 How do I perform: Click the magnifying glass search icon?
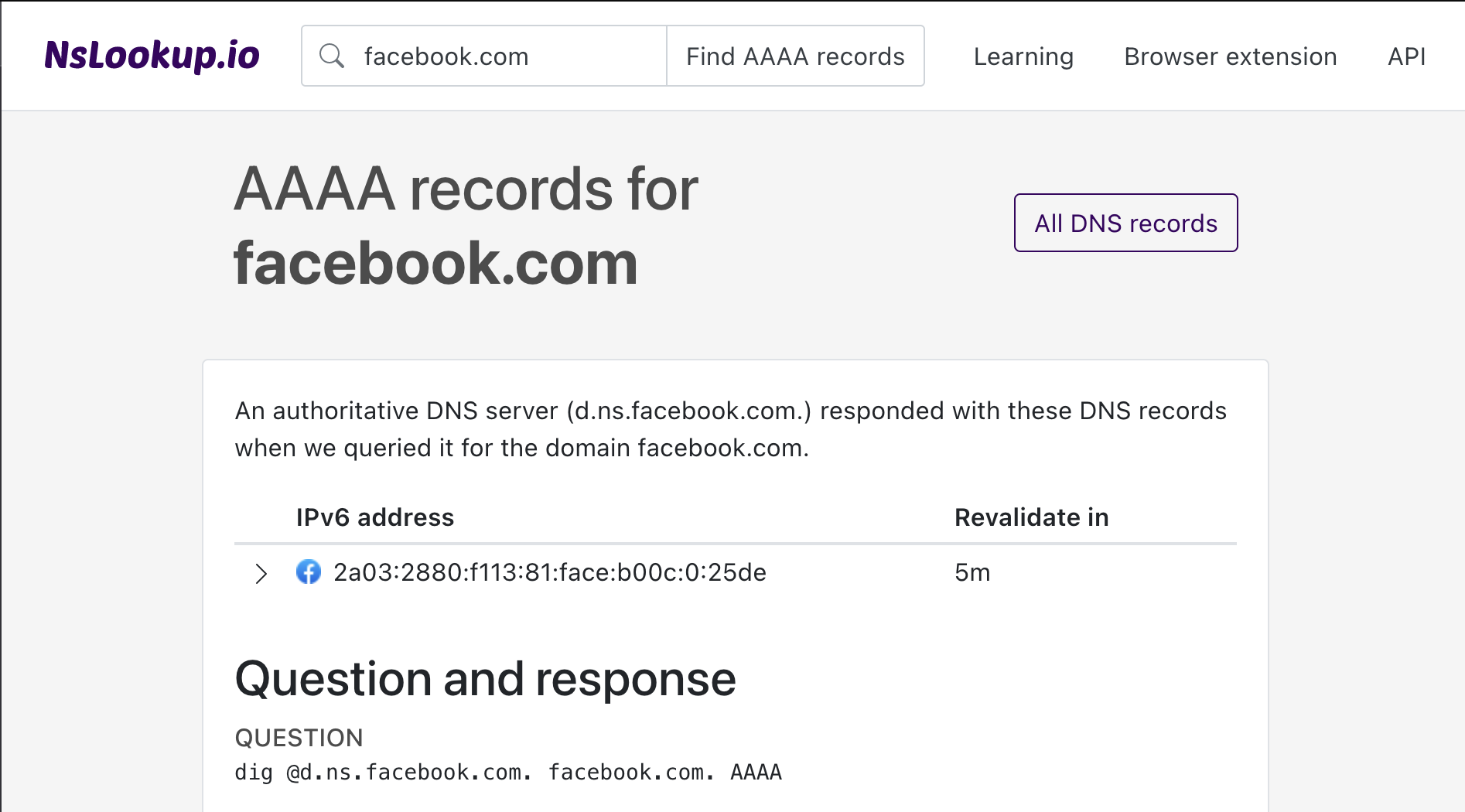(x=333, y=56)
